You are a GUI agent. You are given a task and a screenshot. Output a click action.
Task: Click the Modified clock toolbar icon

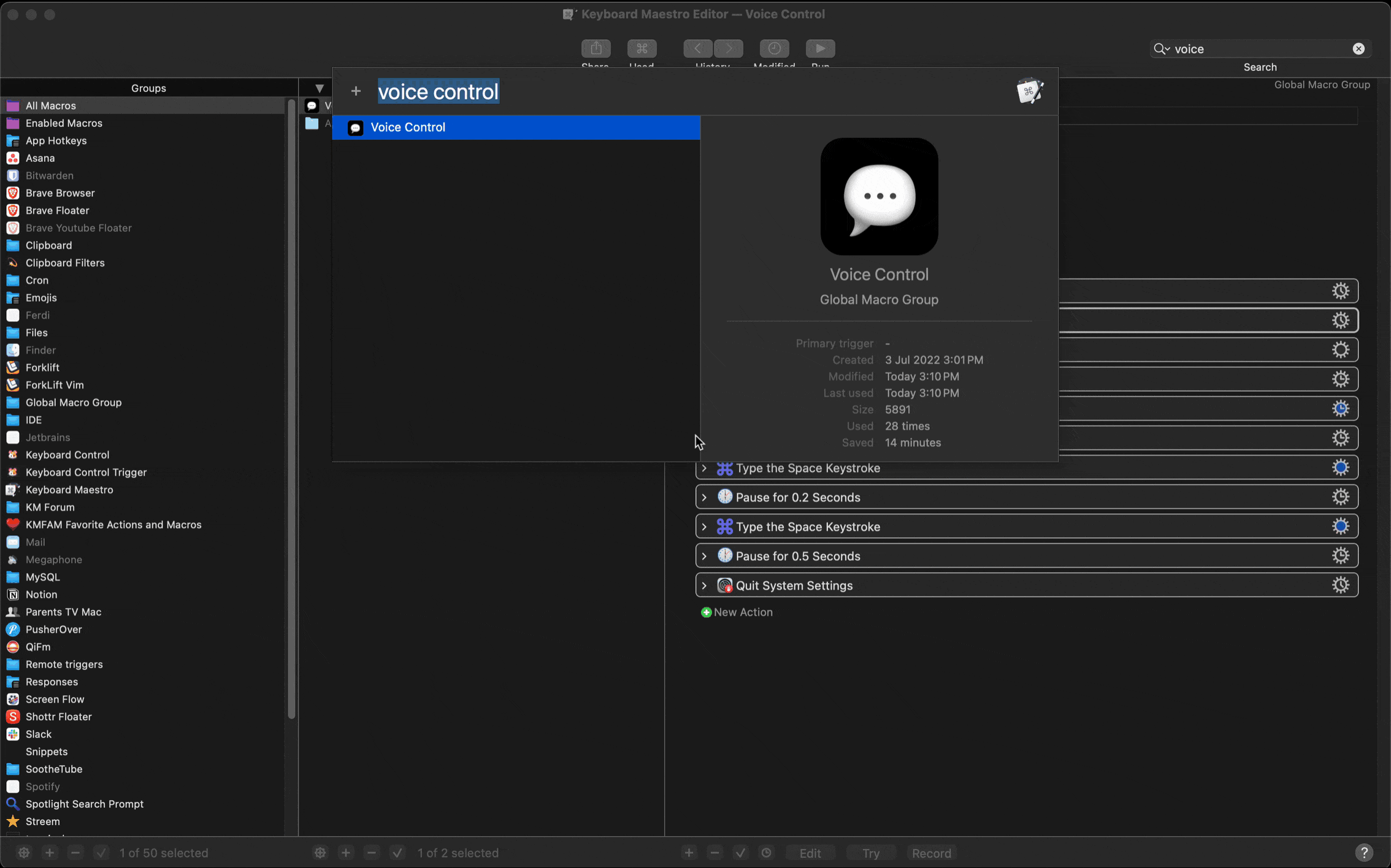pos(774,48)
